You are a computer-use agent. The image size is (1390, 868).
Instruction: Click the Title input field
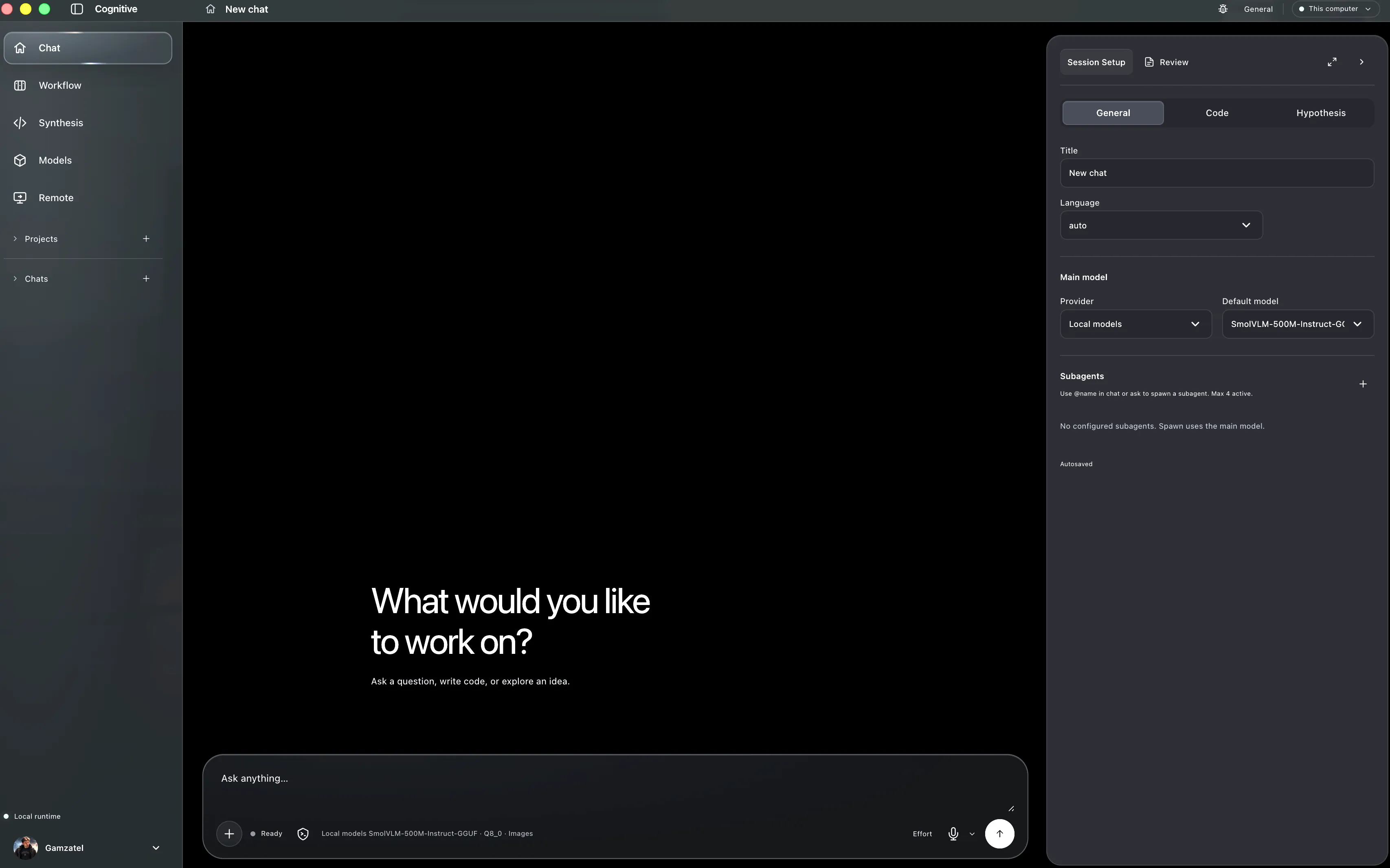pyautogui.click(x=1217, y=173)
